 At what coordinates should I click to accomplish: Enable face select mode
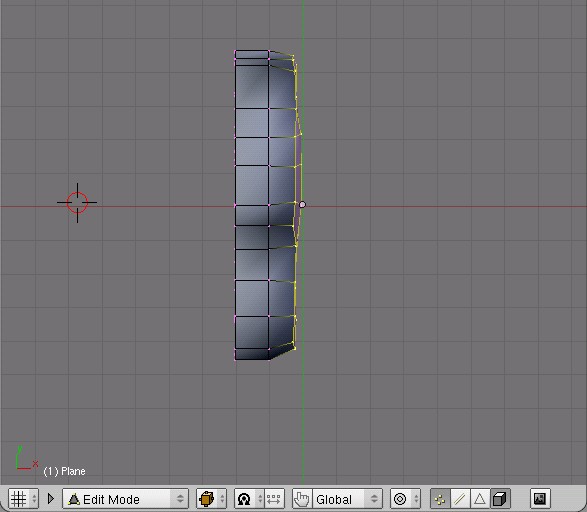click(480, 499)
